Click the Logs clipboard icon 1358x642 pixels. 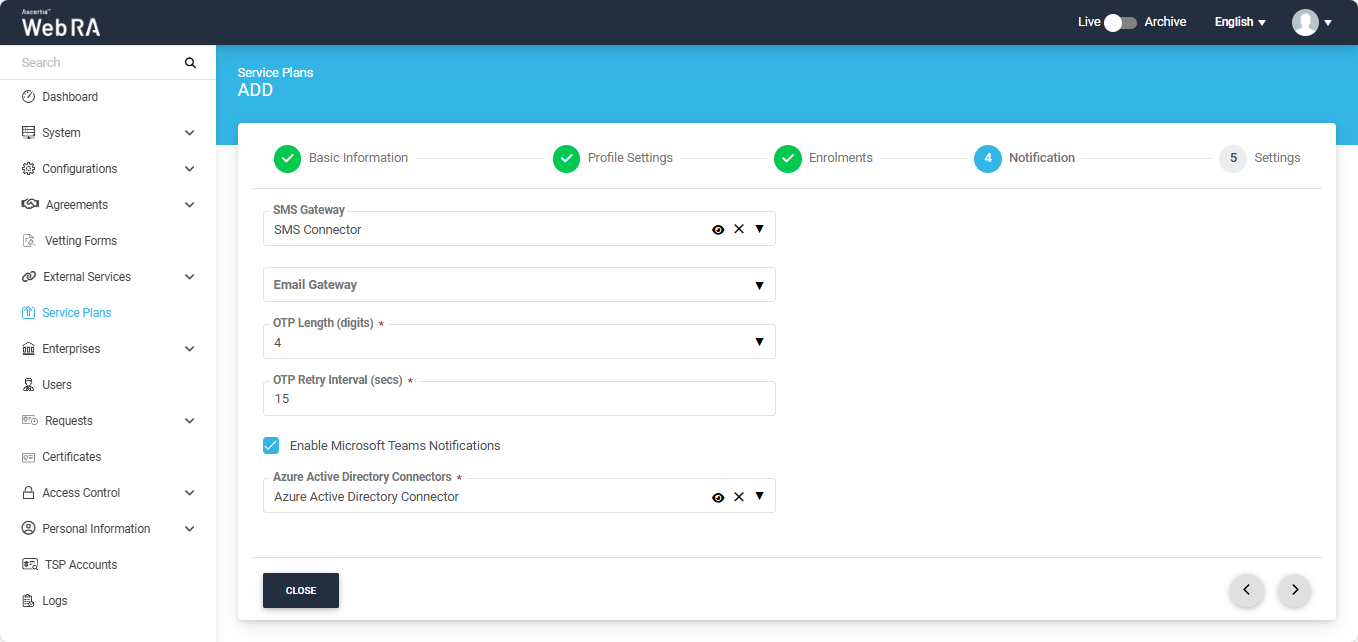(28, 601)
